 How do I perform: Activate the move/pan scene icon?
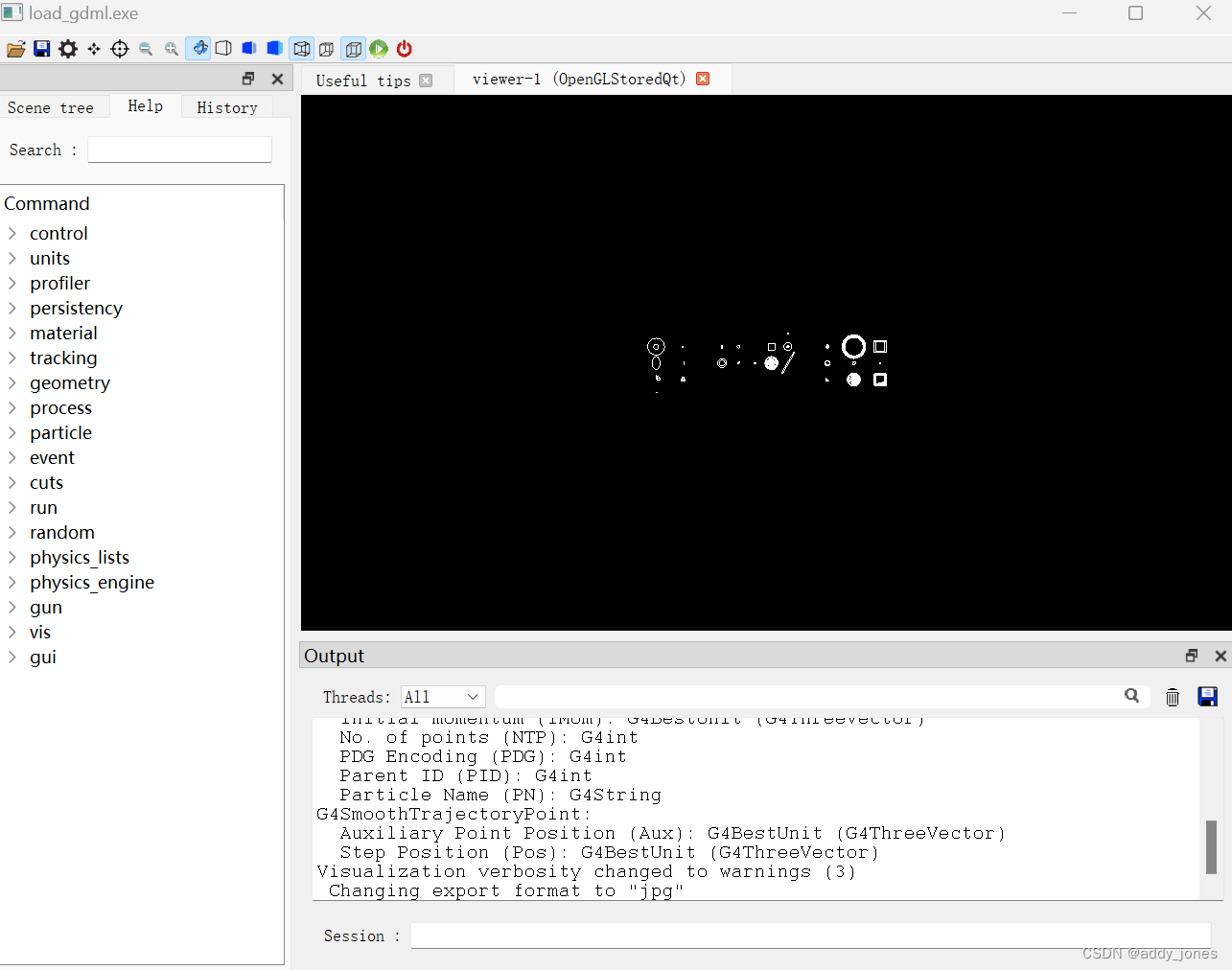(93, 48)
